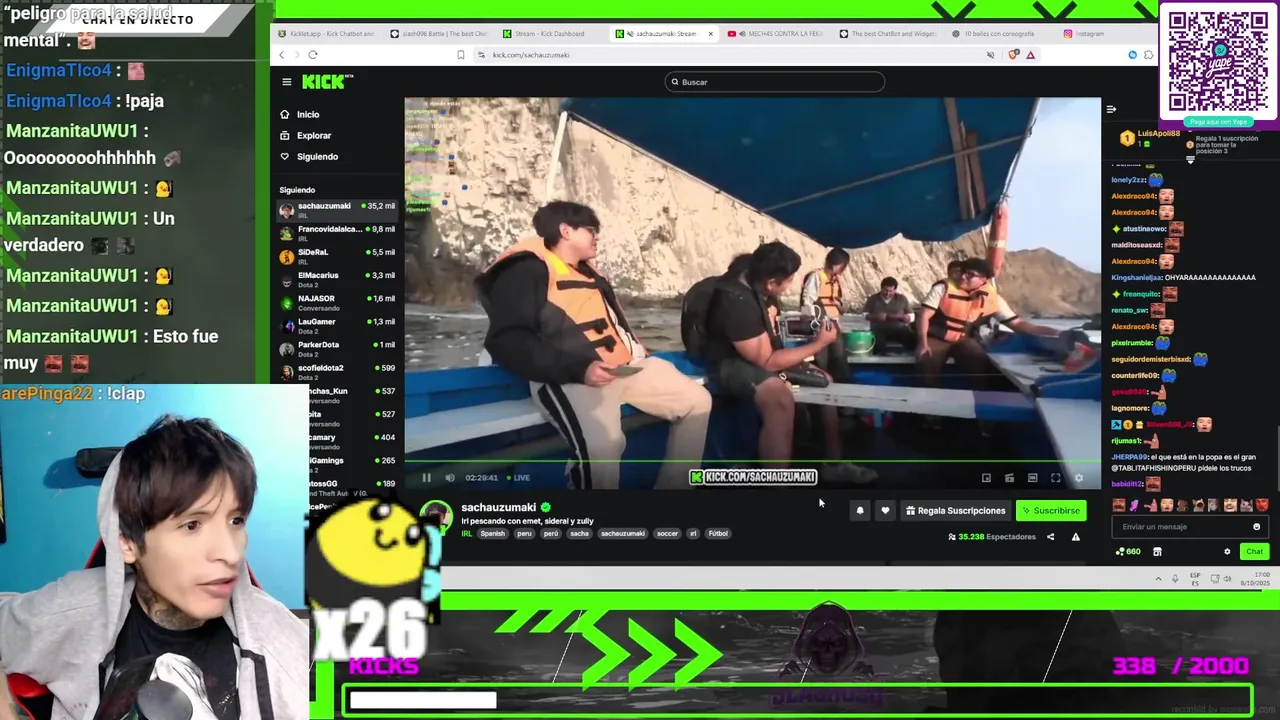The width and height of the screenshot is (1280, 720).
Task: Click Brave rewards triangle icon
Action: point(1030,55)
